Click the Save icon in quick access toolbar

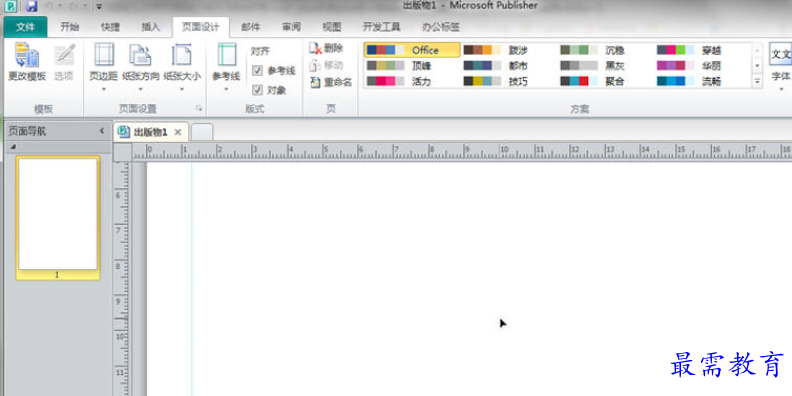[32, 7]
